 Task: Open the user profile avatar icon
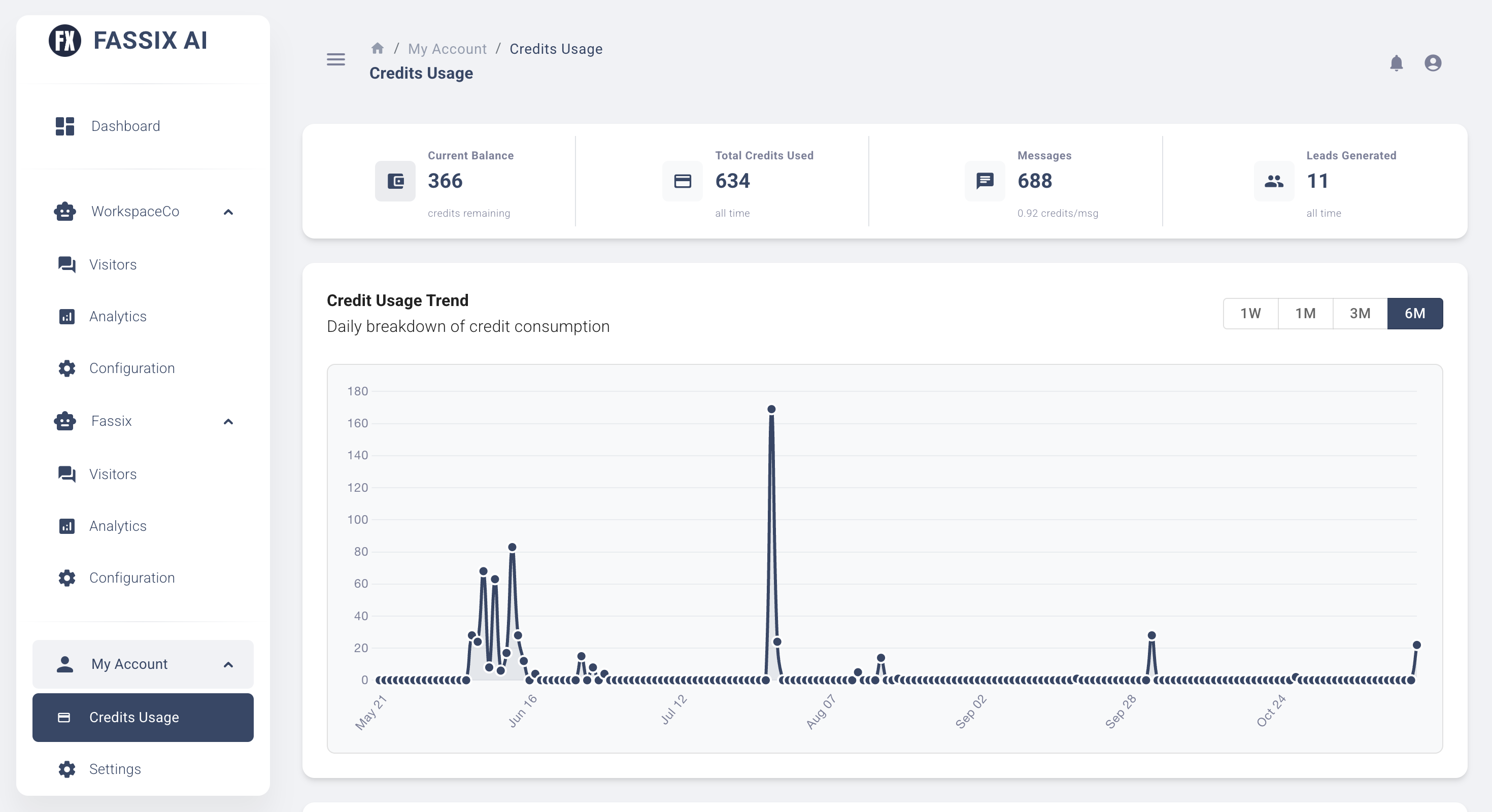[x=1433, y=62]
